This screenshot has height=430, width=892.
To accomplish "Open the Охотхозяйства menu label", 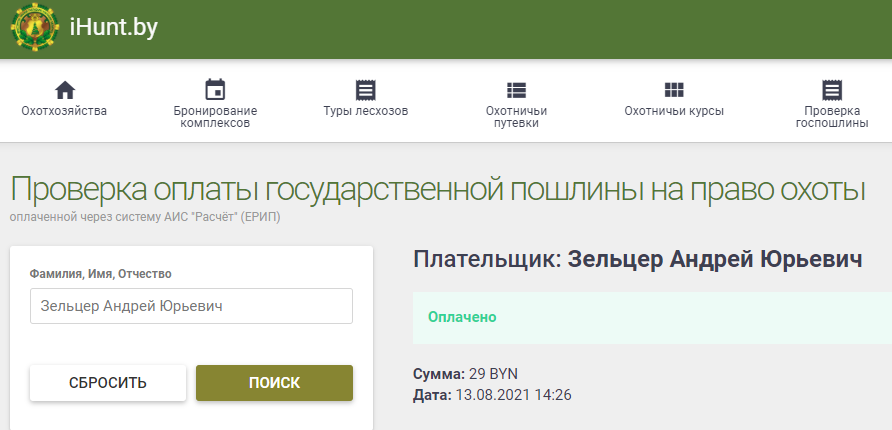I will (64, 111).
